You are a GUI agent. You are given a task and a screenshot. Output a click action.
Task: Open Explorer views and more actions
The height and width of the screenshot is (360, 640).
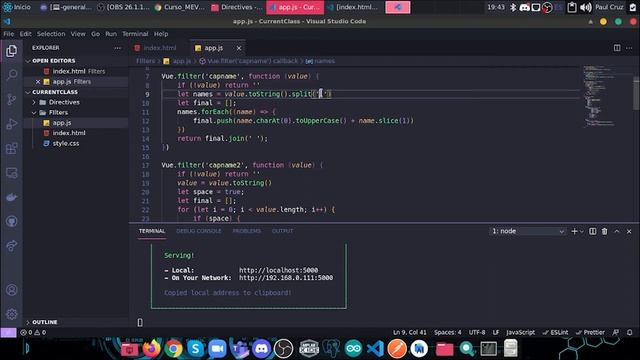click(x=118, y=48)
